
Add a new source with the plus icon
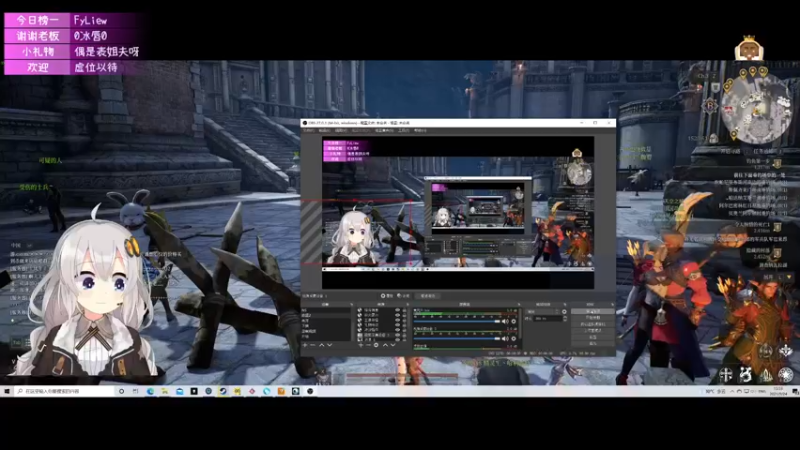(x=361, y=345)
